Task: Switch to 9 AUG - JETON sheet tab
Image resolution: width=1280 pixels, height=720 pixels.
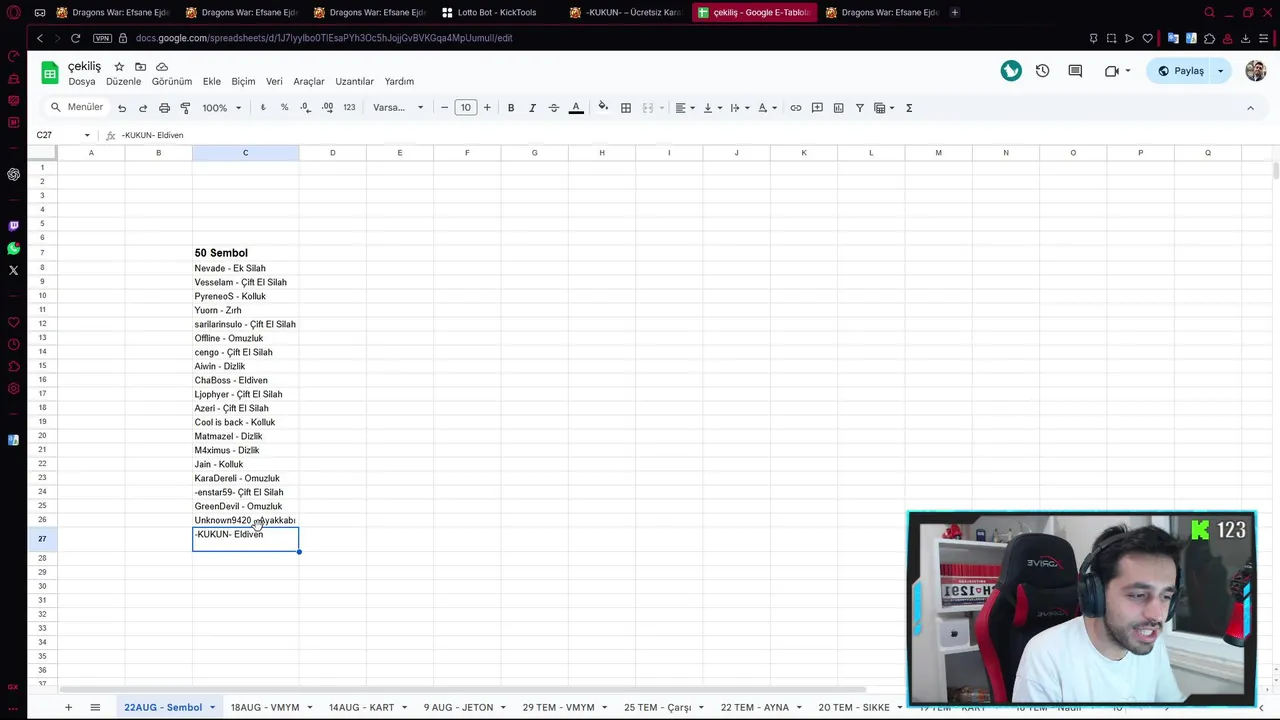Action: (x=458, y=708)
